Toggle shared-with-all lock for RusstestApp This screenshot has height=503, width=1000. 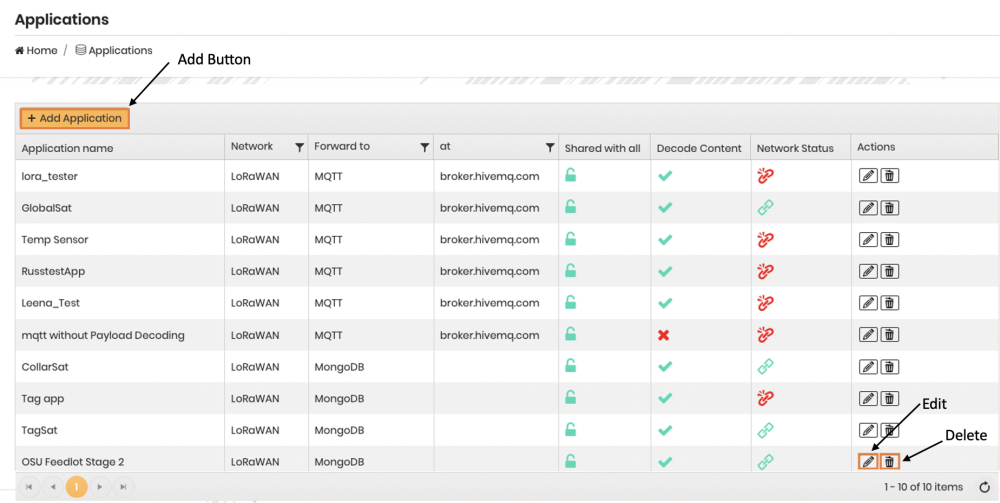pos(570,271)
